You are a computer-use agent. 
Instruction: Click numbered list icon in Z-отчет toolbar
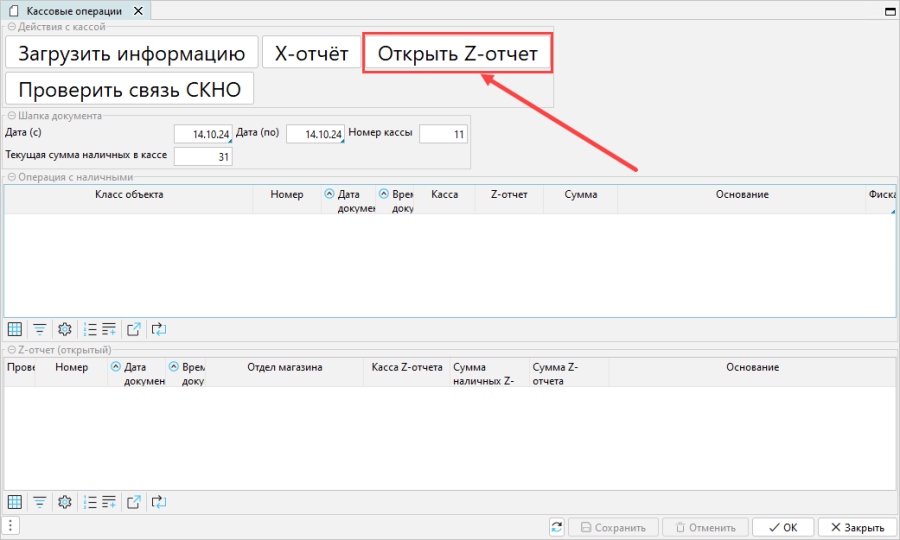(90, 502)
